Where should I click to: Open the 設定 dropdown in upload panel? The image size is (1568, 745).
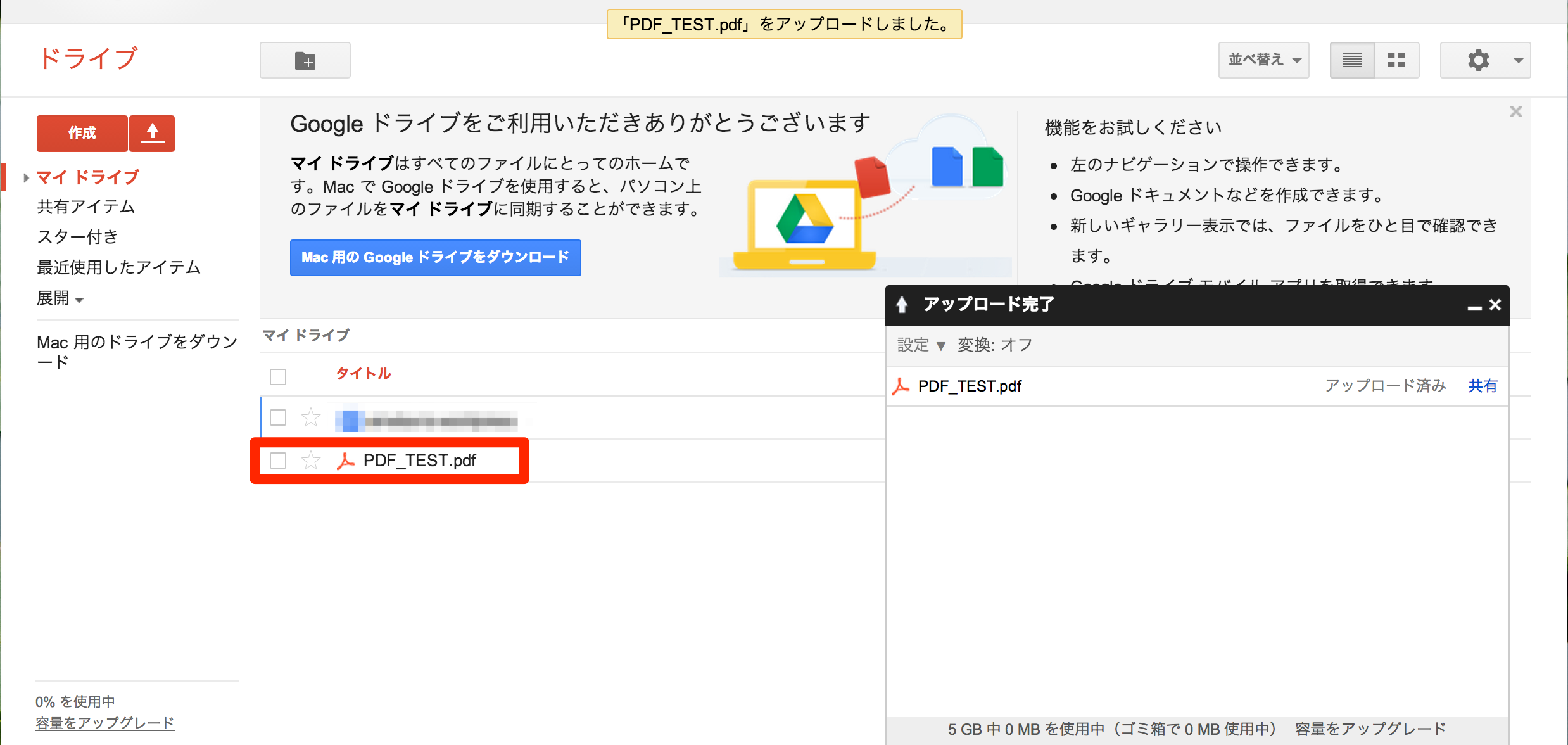coord(921,345)
